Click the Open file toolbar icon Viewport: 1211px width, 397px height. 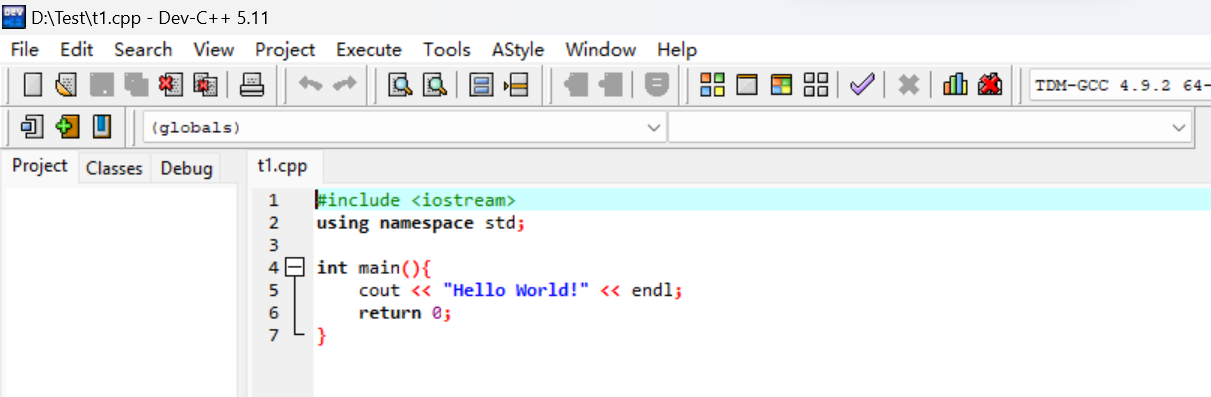[65, 85]
